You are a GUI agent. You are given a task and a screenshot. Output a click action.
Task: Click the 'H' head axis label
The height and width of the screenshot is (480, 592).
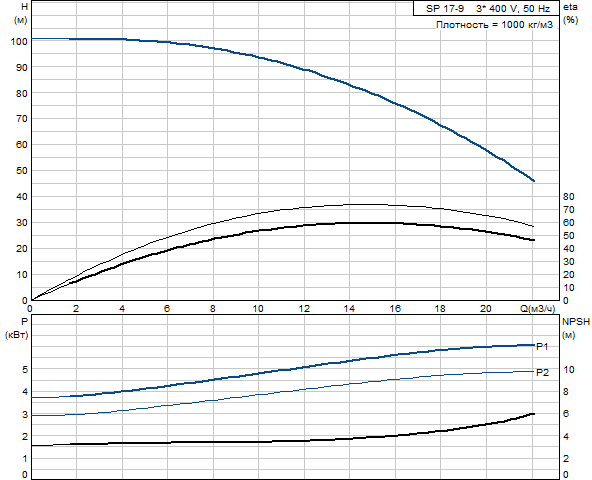pos(25,6)
